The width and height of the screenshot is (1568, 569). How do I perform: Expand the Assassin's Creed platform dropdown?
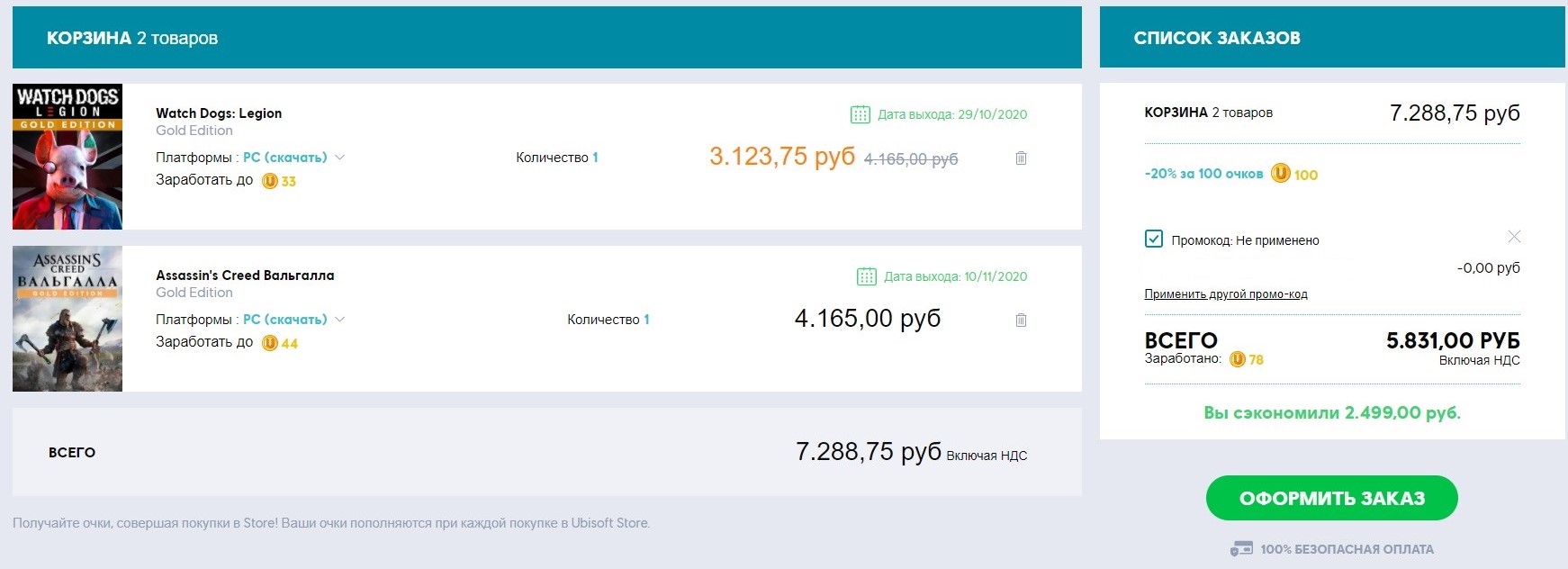340,320
